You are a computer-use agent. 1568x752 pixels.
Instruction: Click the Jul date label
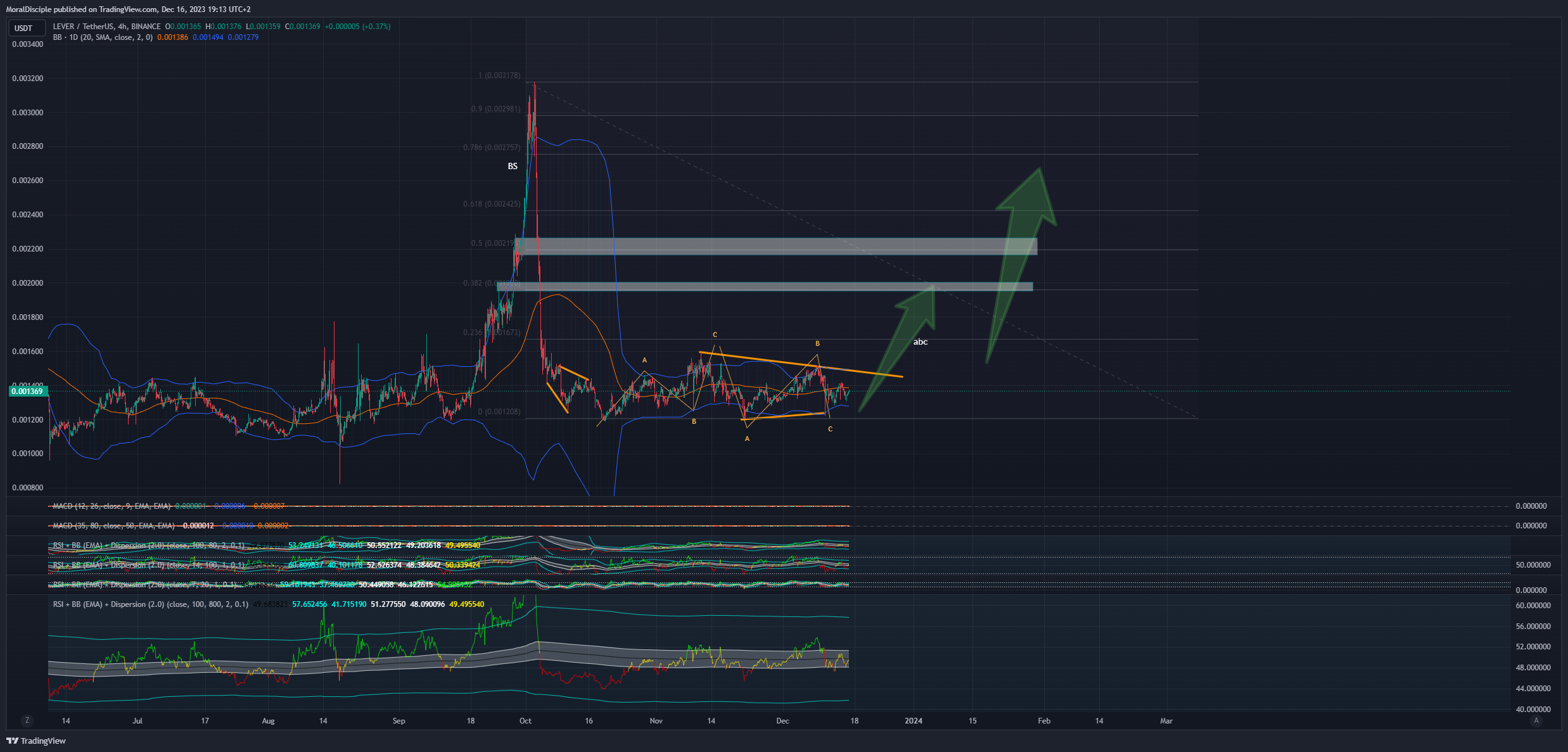[137, 721]
